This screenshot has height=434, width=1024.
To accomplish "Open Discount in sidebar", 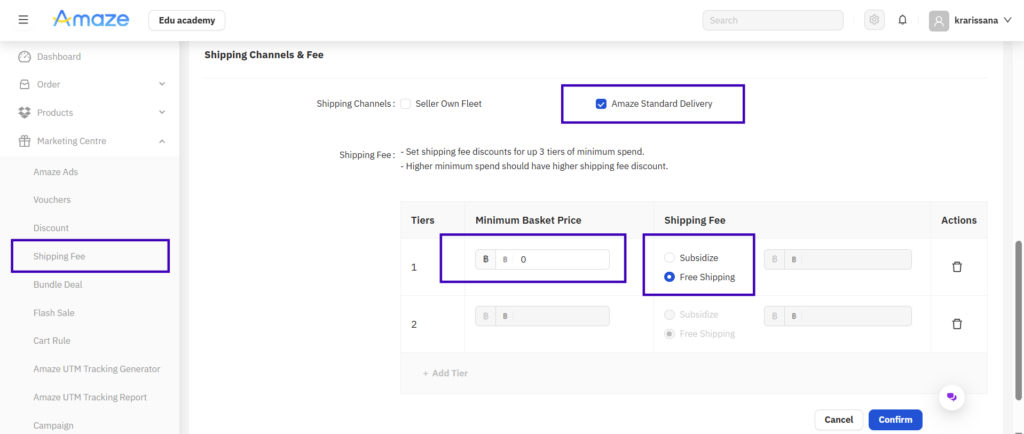I will 51,228.
